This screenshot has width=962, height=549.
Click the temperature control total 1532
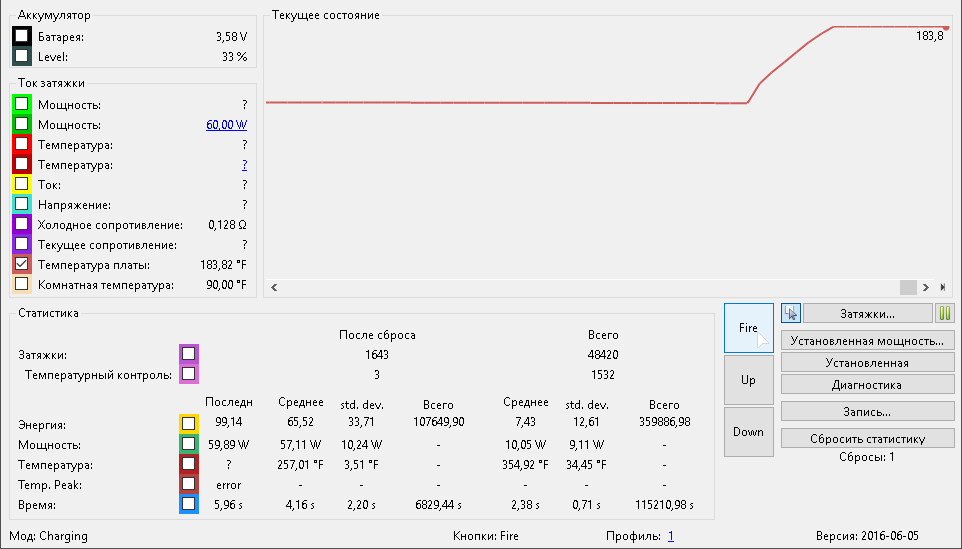(x=602, y=374)
